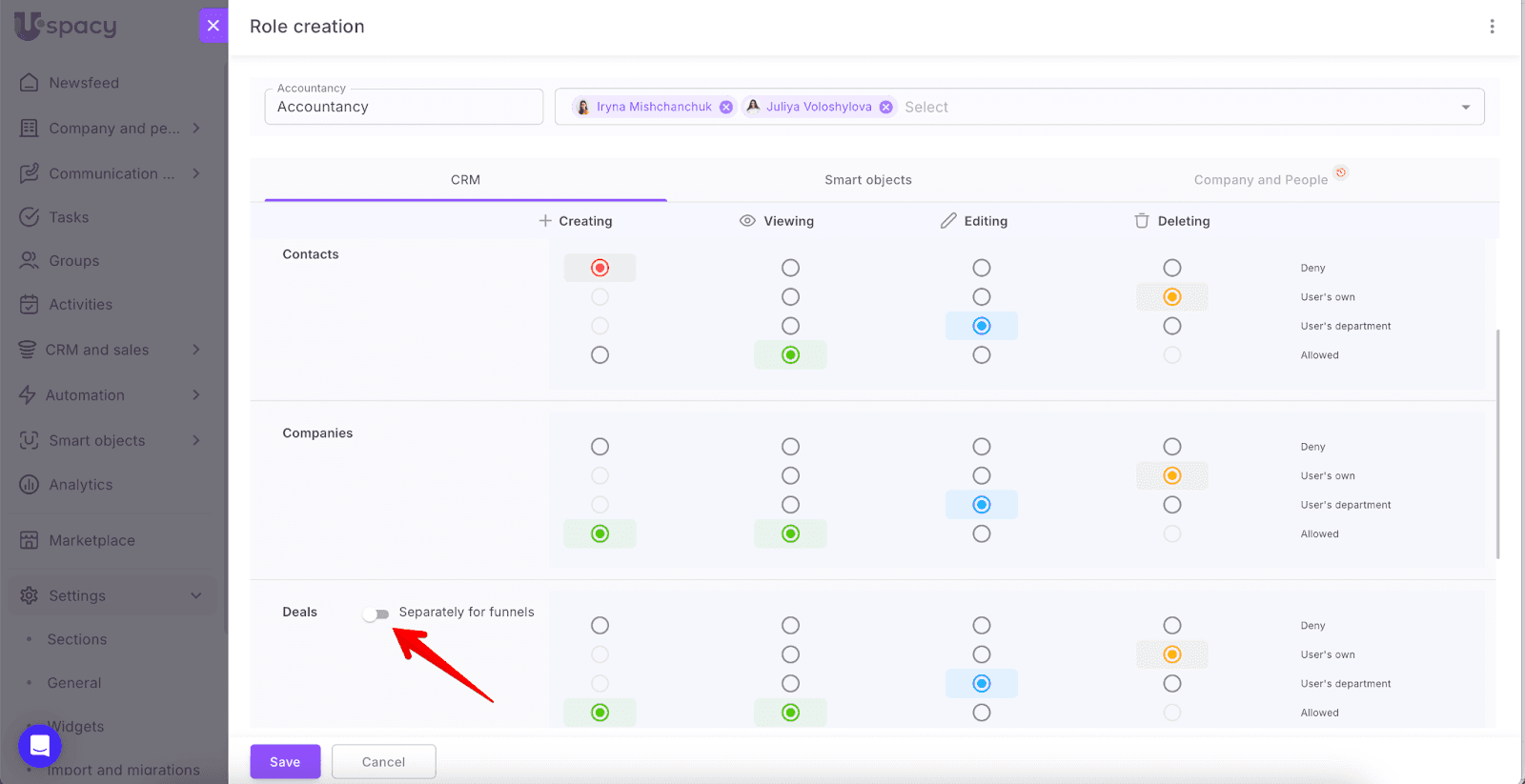
Task: Click the Tasks checkmark icon
Action: coord(30,217)
